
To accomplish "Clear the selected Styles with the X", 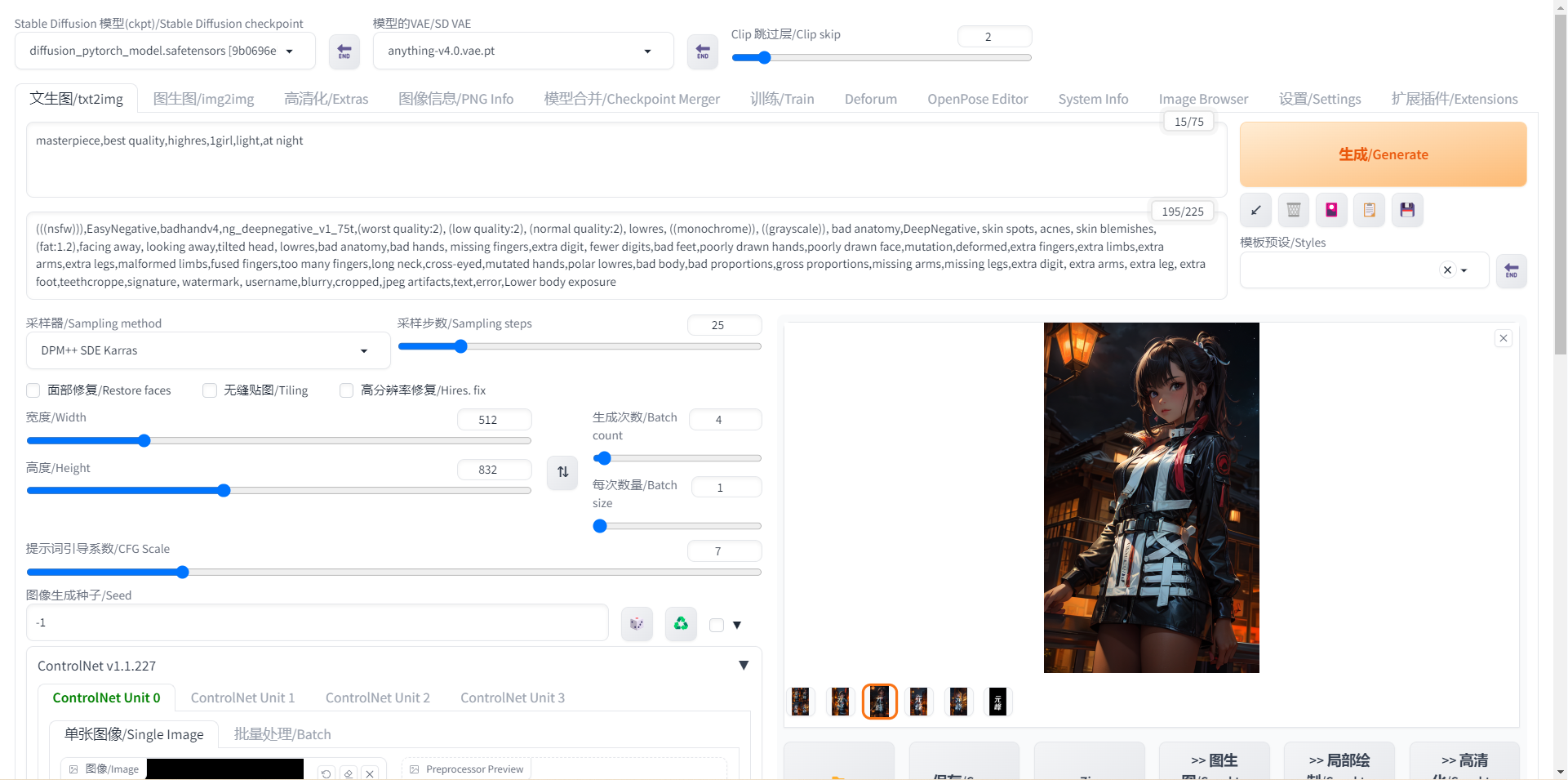I will click(x=1447, y=270).
